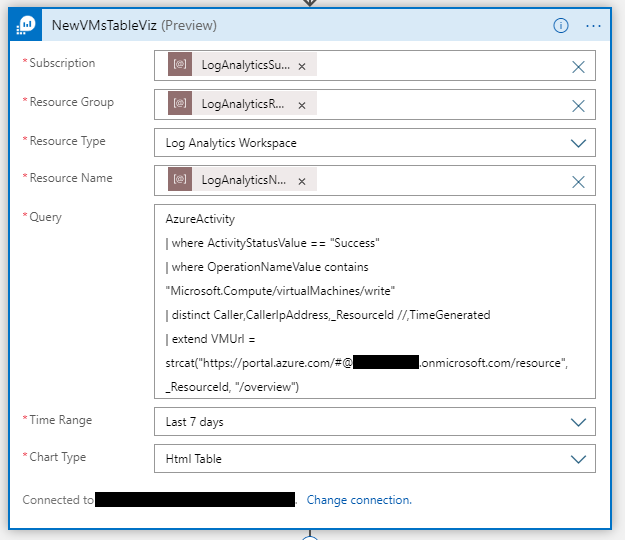The height and width of the screenshot is (540, 625).
Task: Click the NewVMsTableViz (Preview) title bar
Action: (310, 25)
